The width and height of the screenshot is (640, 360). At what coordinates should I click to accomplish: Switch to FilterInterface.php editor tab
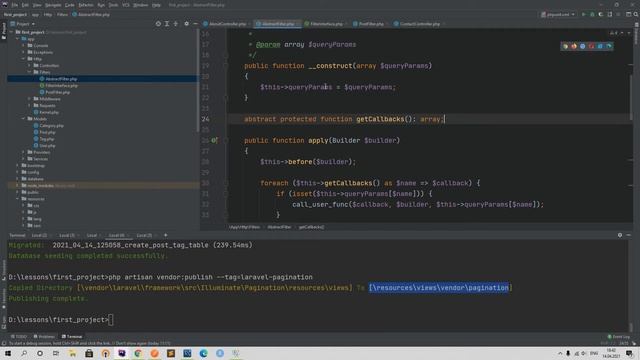click(324, 24)
